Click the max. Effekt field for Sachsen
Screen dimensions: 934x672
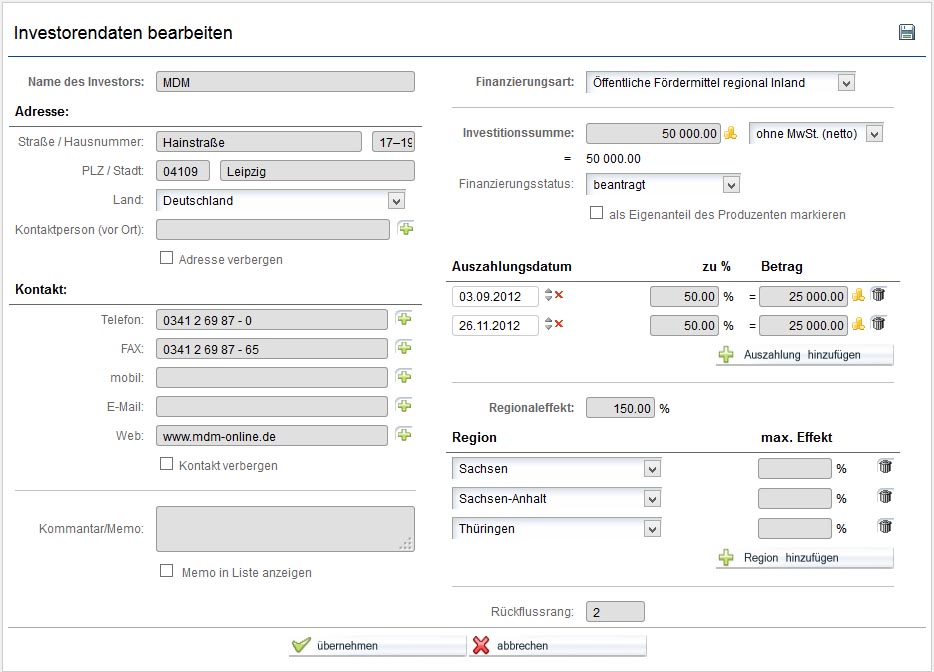tap(795, 469)
